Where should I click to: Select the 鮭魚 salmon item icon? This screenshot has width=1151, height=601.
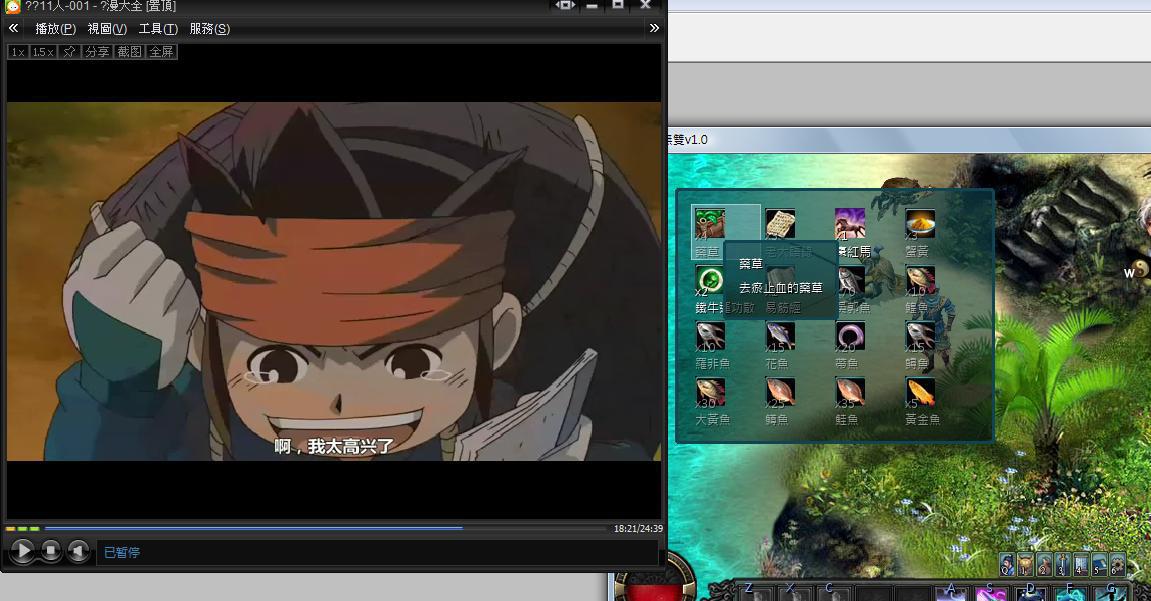(x=849, y=392)
